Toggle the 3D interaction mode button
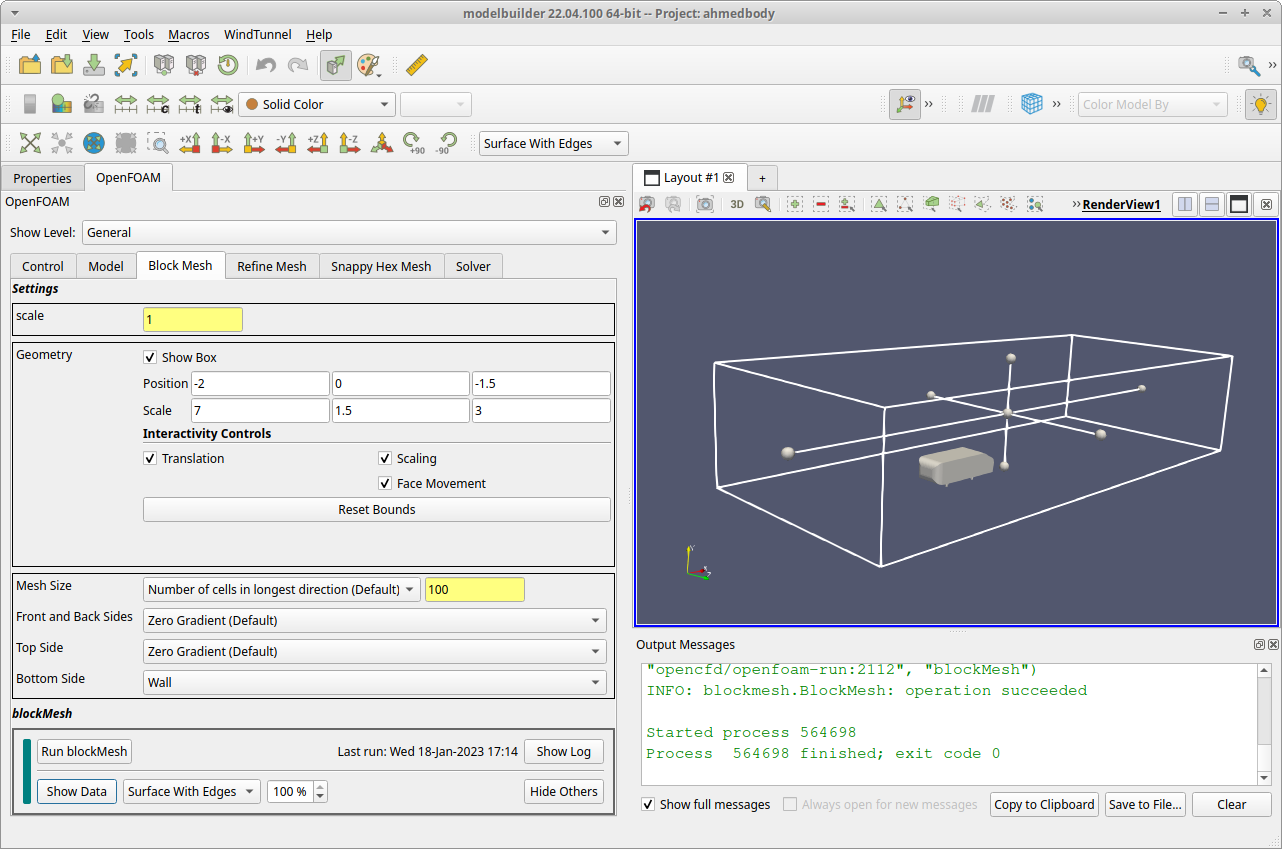 737,204
